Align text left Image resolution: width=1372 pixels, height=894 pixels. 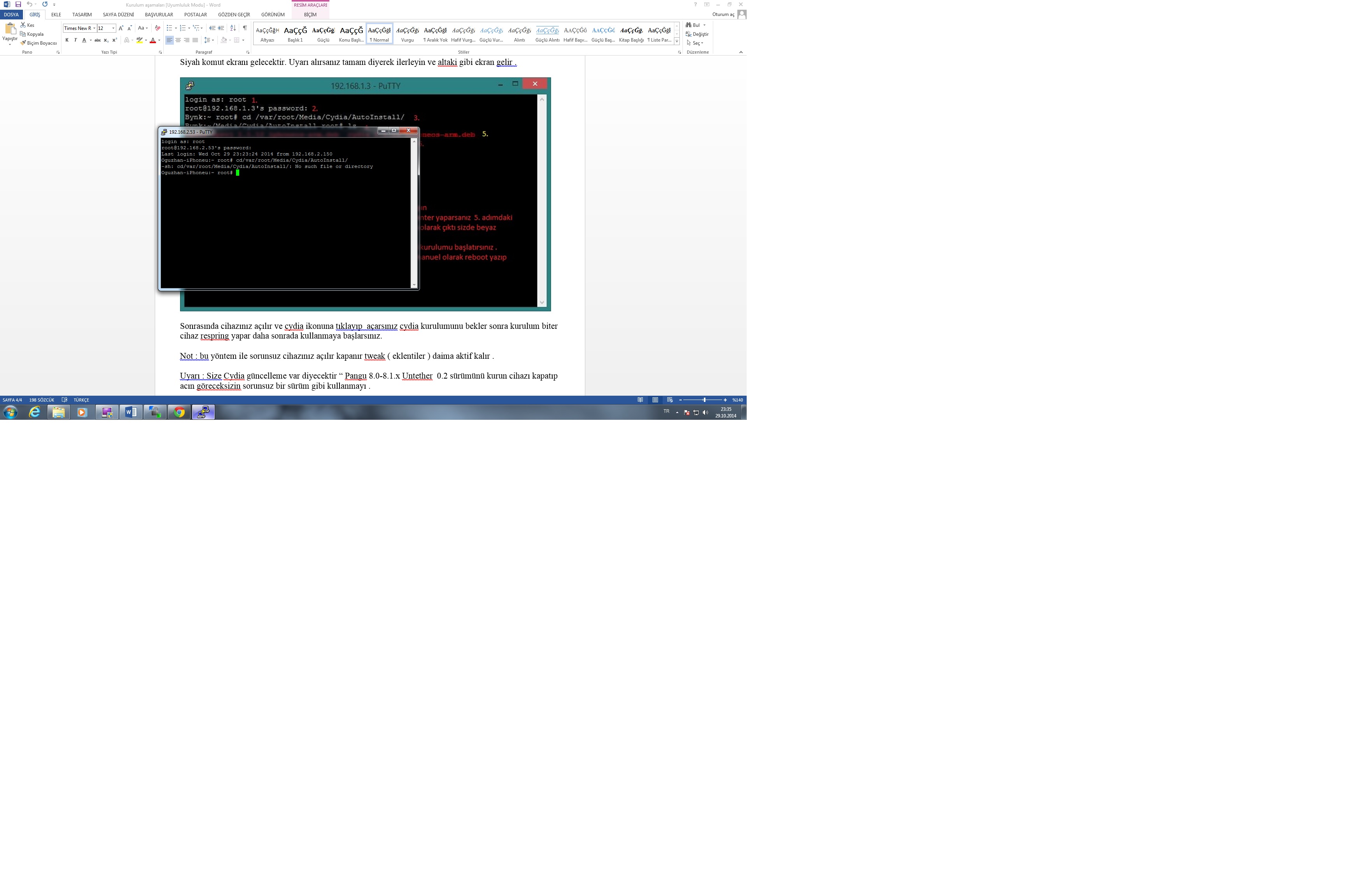click(170, 40)
